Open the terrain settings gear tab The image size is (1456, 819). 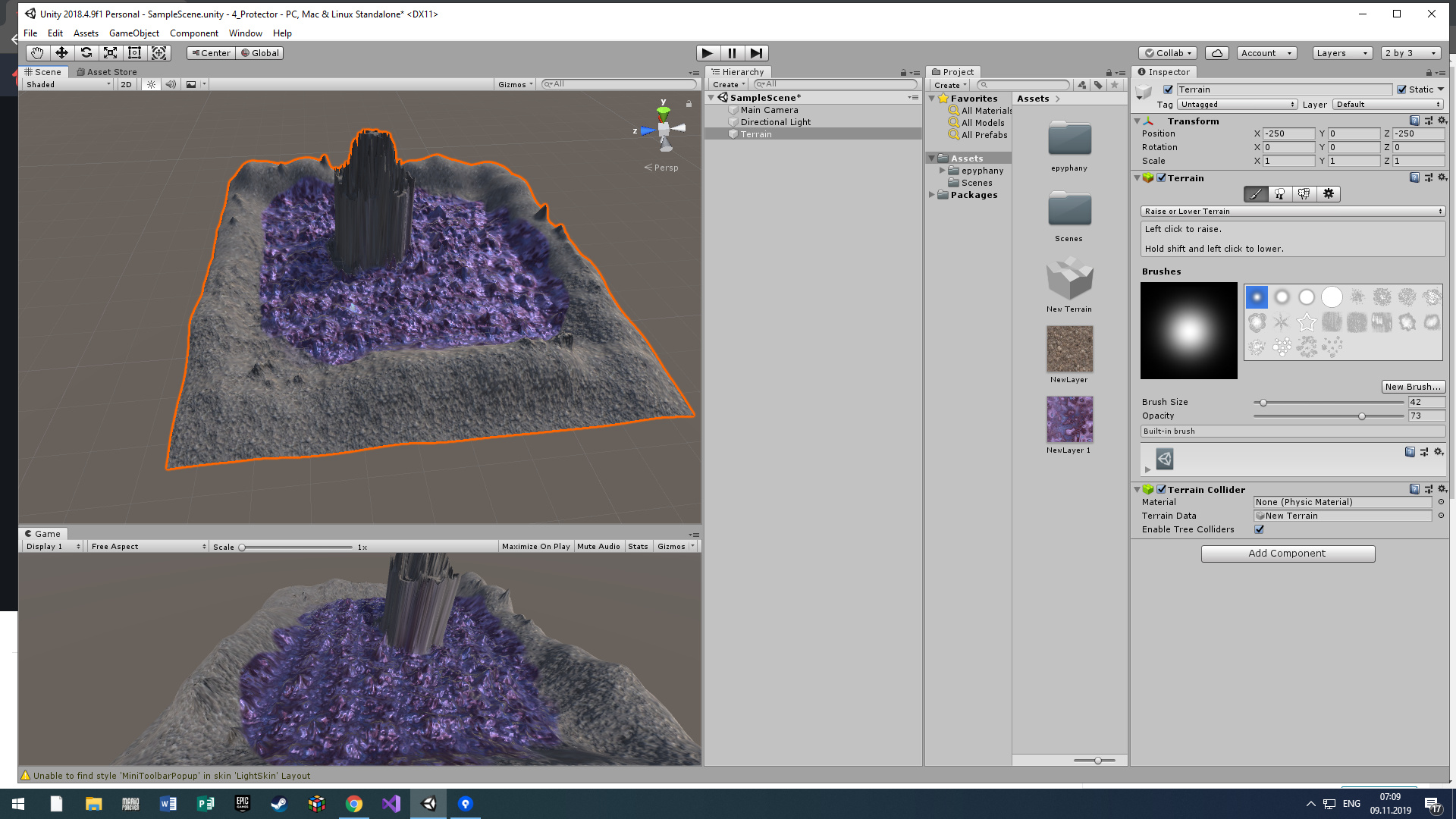[x=1328, y=194]
